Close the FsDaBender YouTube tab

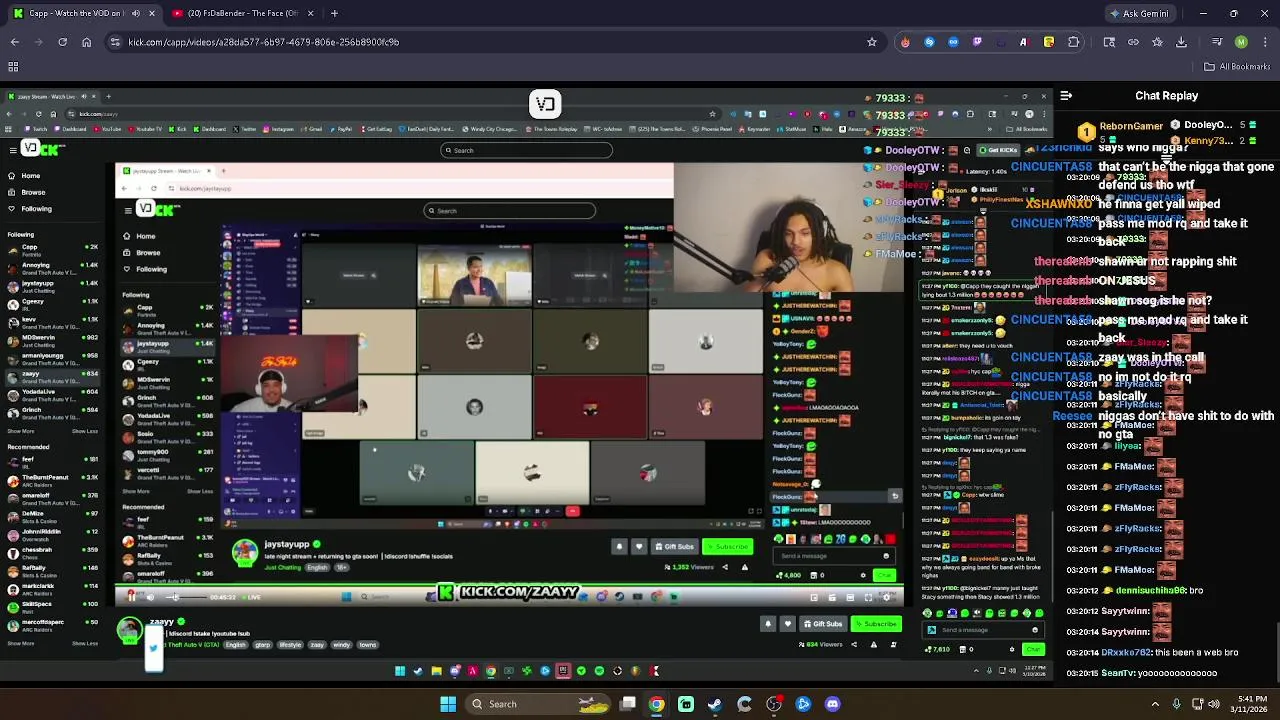(x=310, y=13)
